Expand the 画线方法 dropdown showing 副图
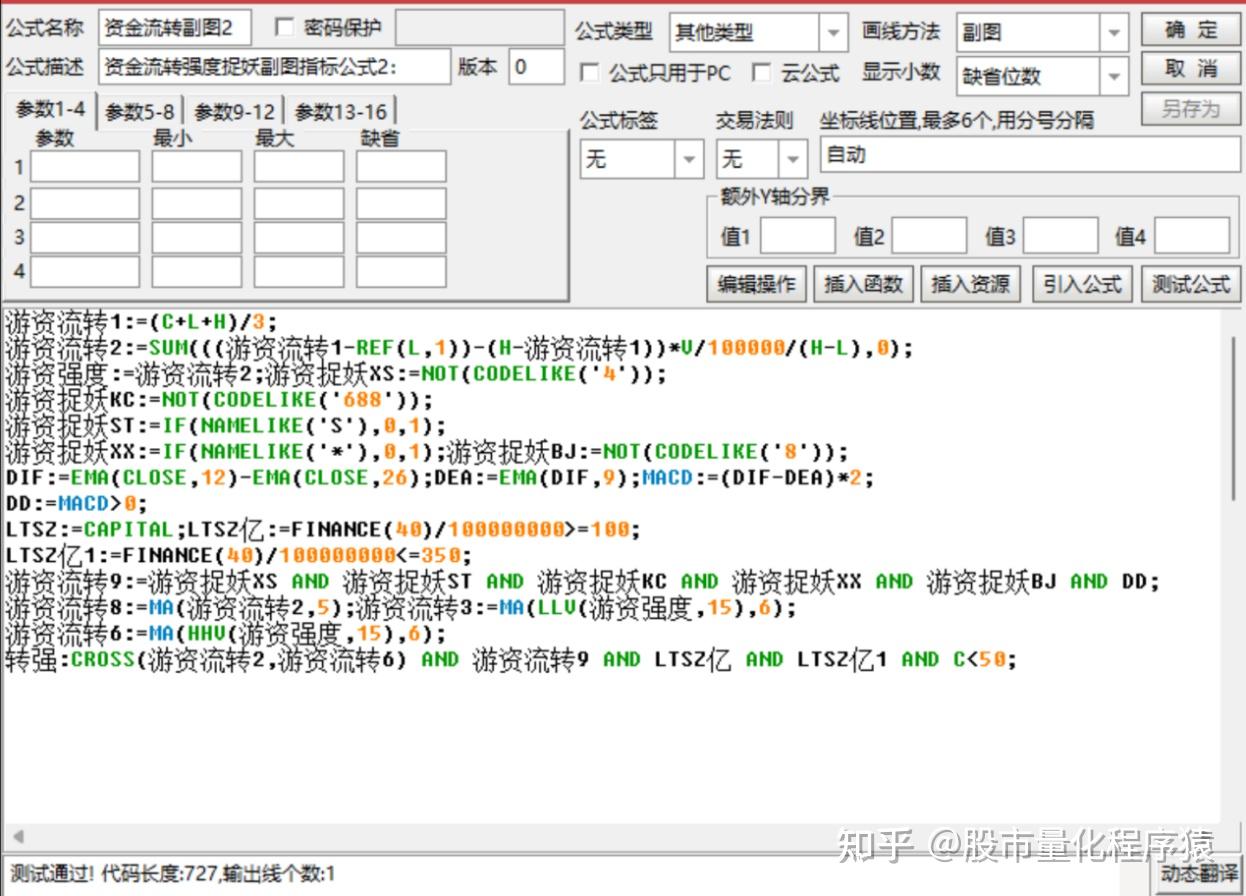 coord(1114,33)
